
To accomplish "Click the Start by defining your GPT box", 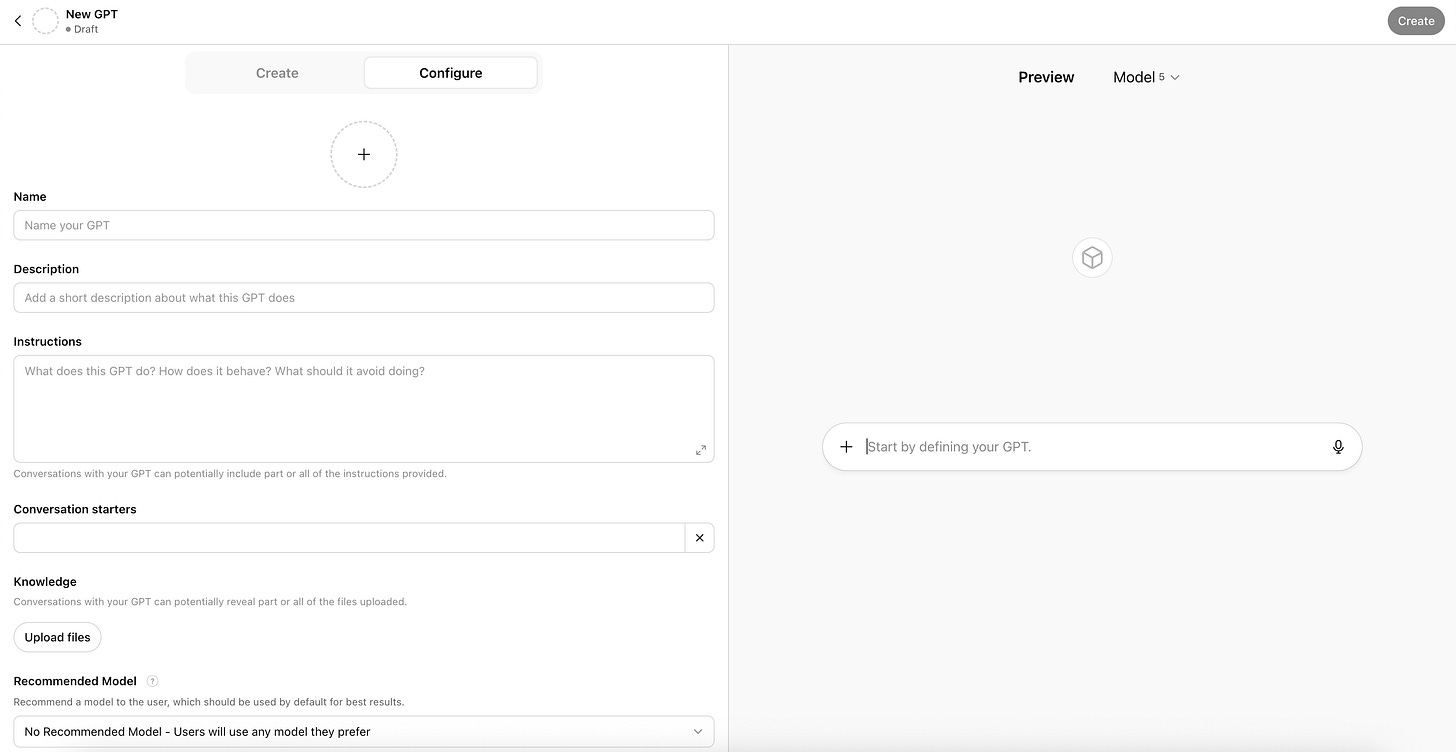I will tap(1092, 447).
